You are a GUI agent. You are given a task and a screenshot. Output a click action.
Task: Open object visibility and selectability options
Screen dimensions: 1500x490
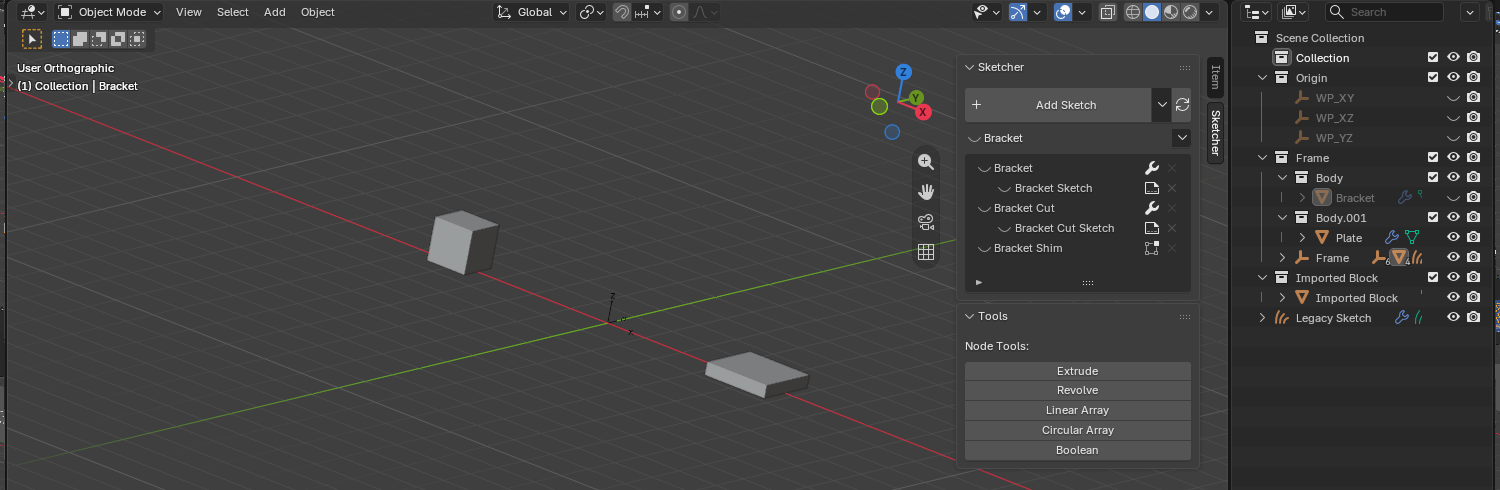(x=988, y=12)
